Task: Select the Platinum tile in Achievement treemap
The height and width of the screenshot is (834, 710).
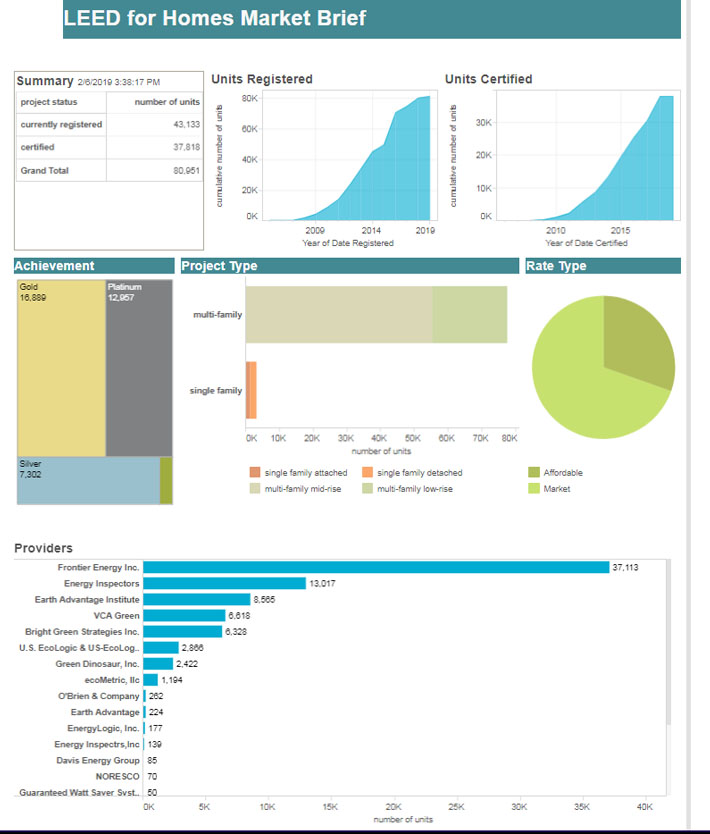Action: click(139, 368)
